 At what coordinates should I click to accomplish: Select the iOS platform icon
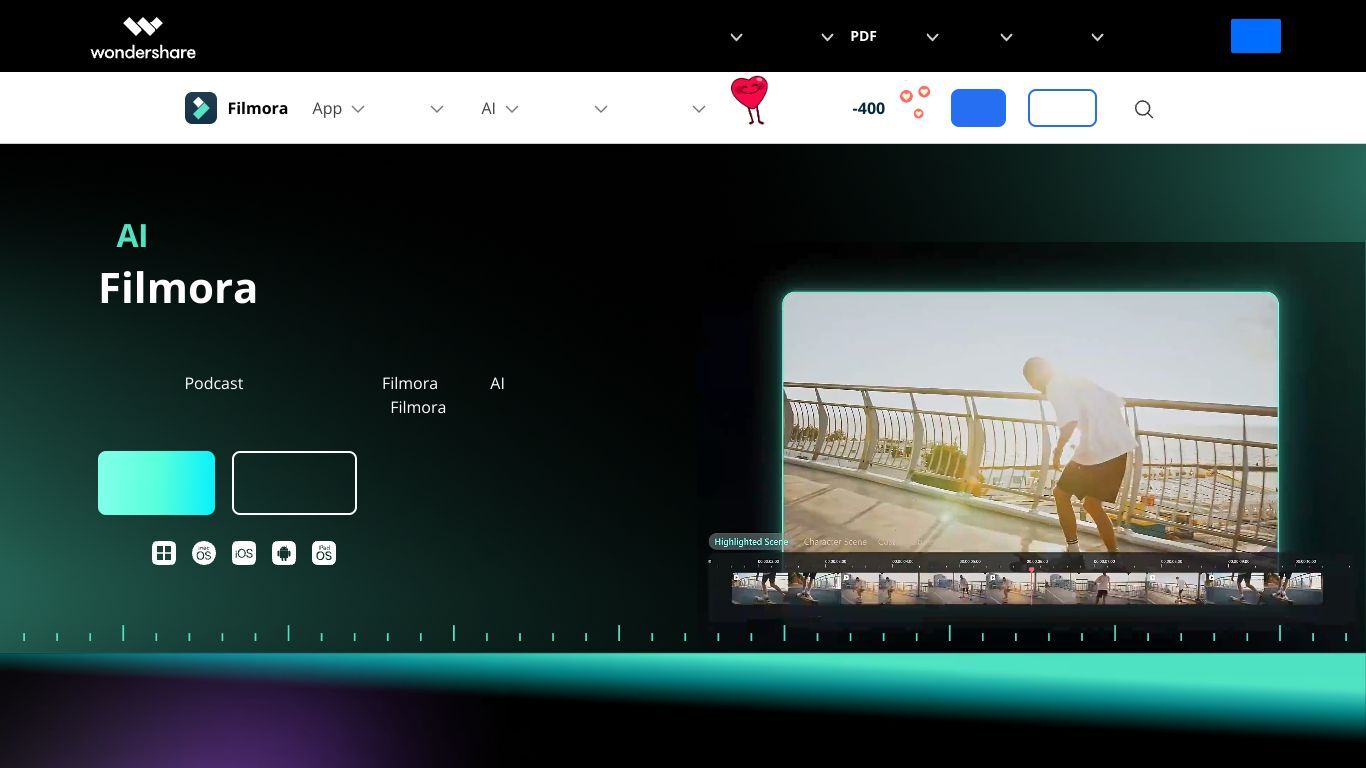coord(244,553)
